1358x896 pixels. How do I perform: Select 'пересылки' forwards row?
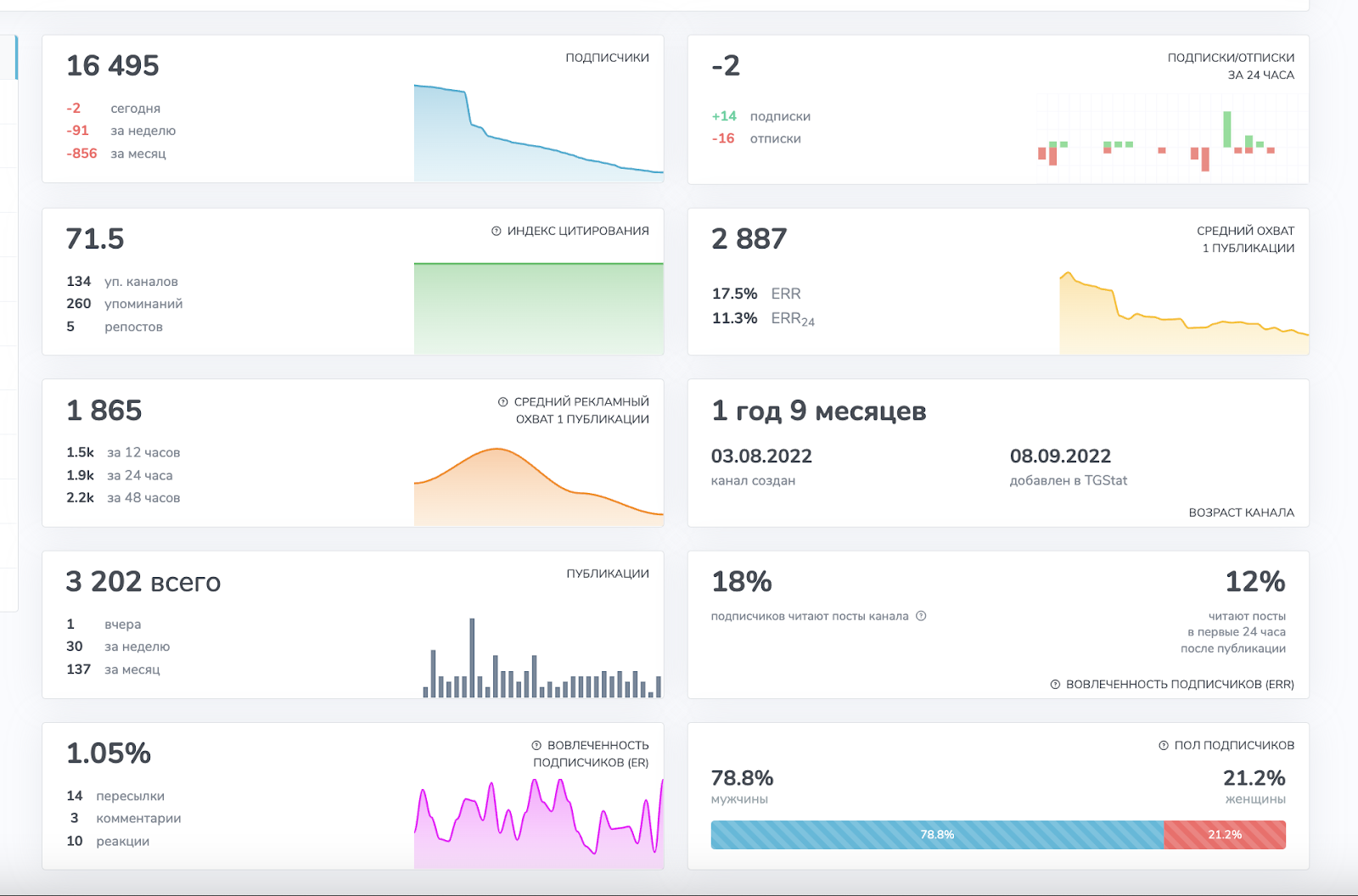coord(115,796)
